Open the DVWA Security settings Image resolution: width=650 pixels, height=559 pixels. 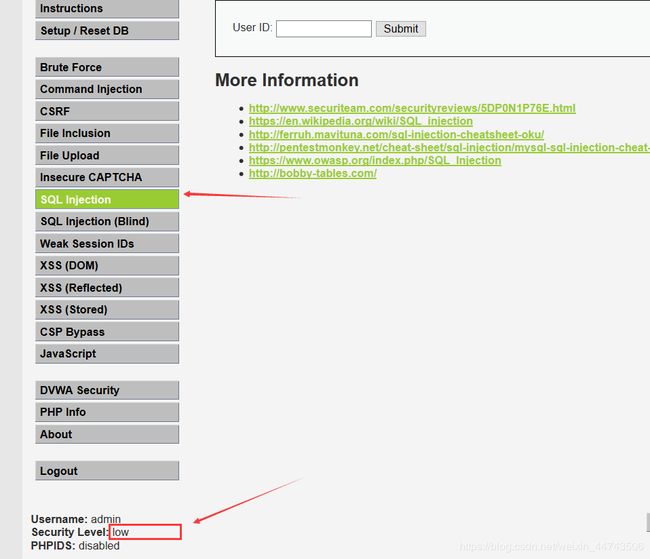click(x=106, y=390)
